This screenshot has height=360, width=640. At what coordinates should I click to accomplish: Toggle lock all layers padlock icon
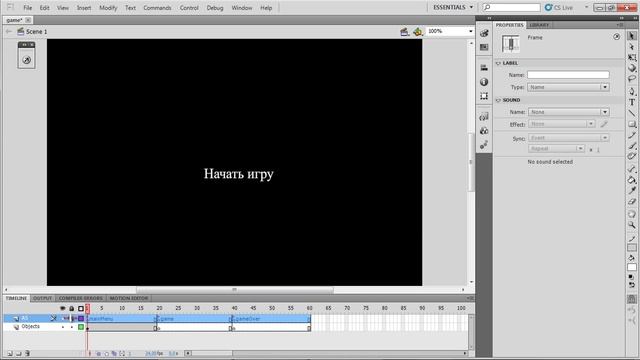71,308
